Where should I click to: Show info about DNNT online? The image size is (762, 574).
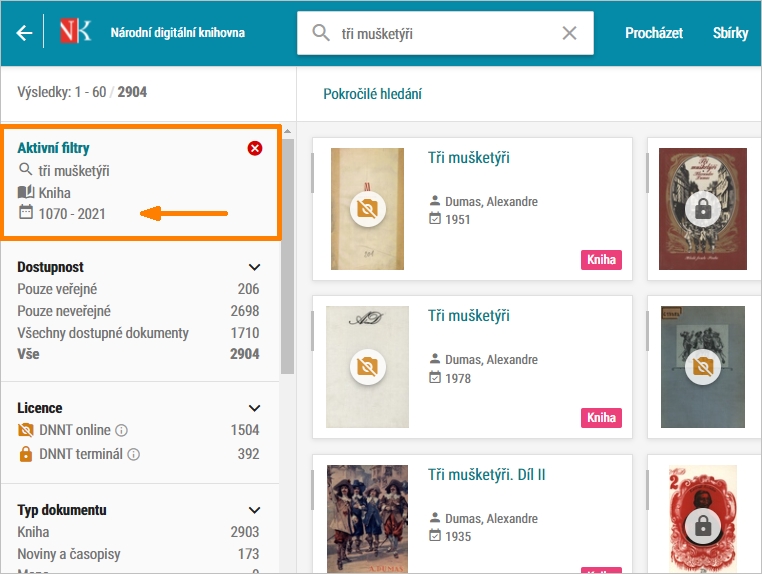121,430
